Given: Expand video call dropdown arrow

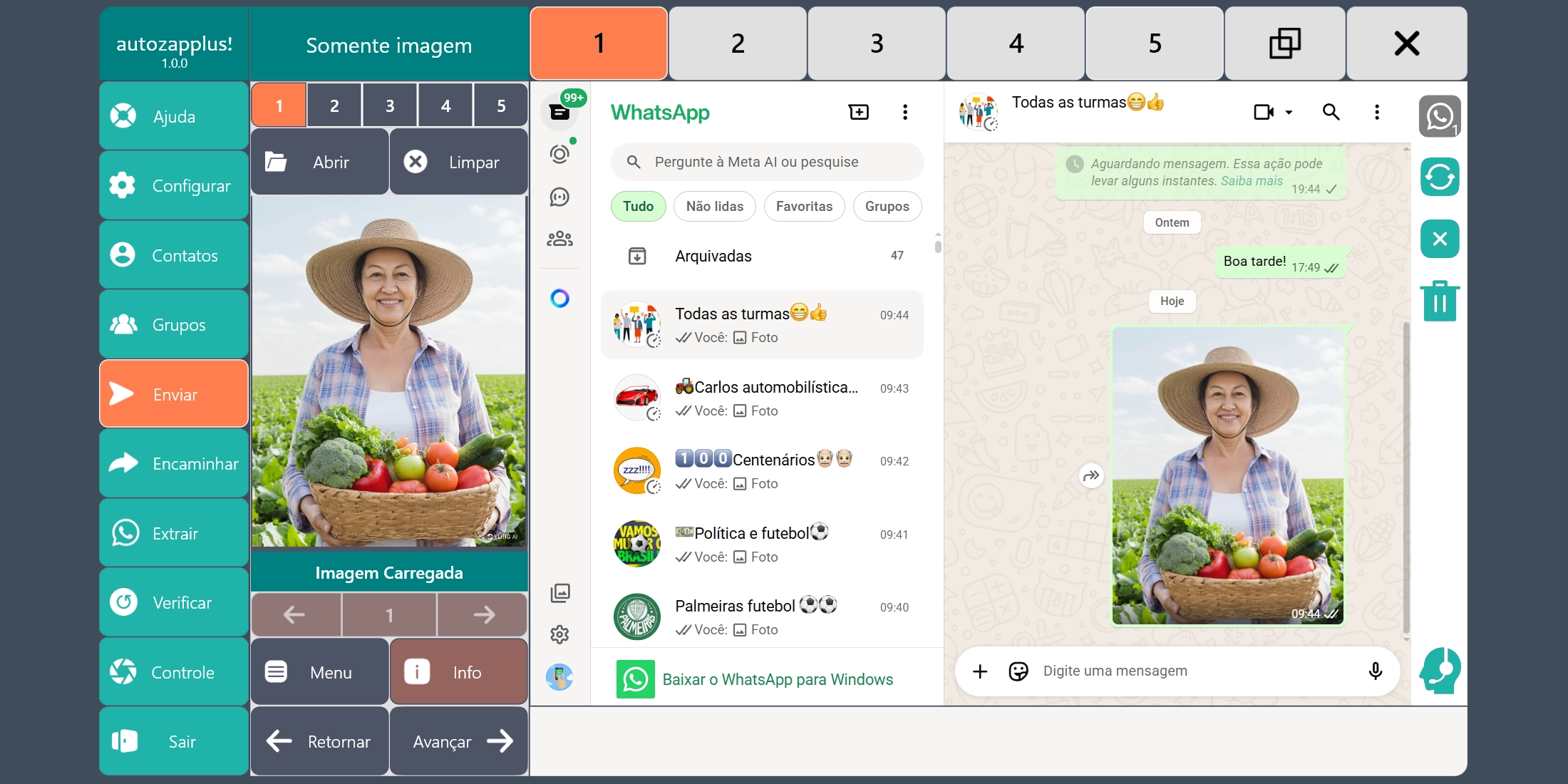Looking at the screenshot, I should pyautogui.click(x=1289, y=112).
